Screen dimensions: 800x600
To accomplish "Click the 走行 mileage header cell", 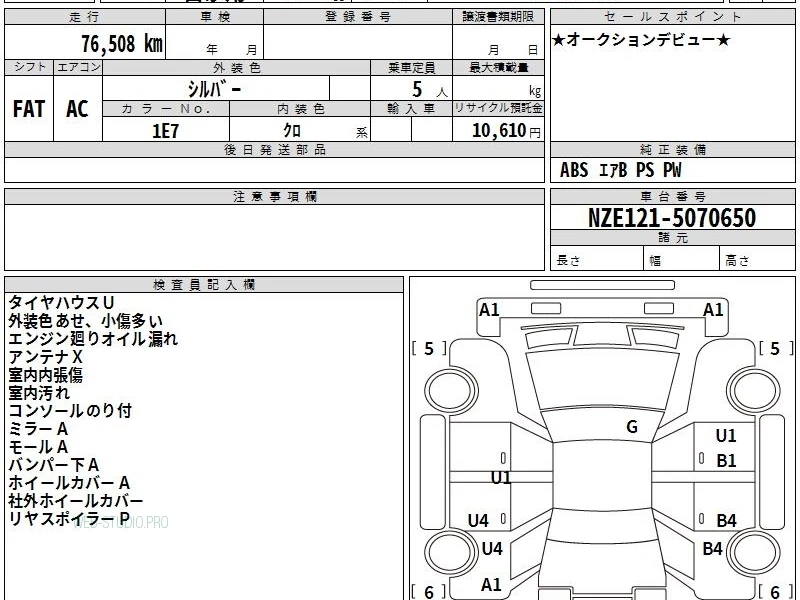I will click(85, 17).
